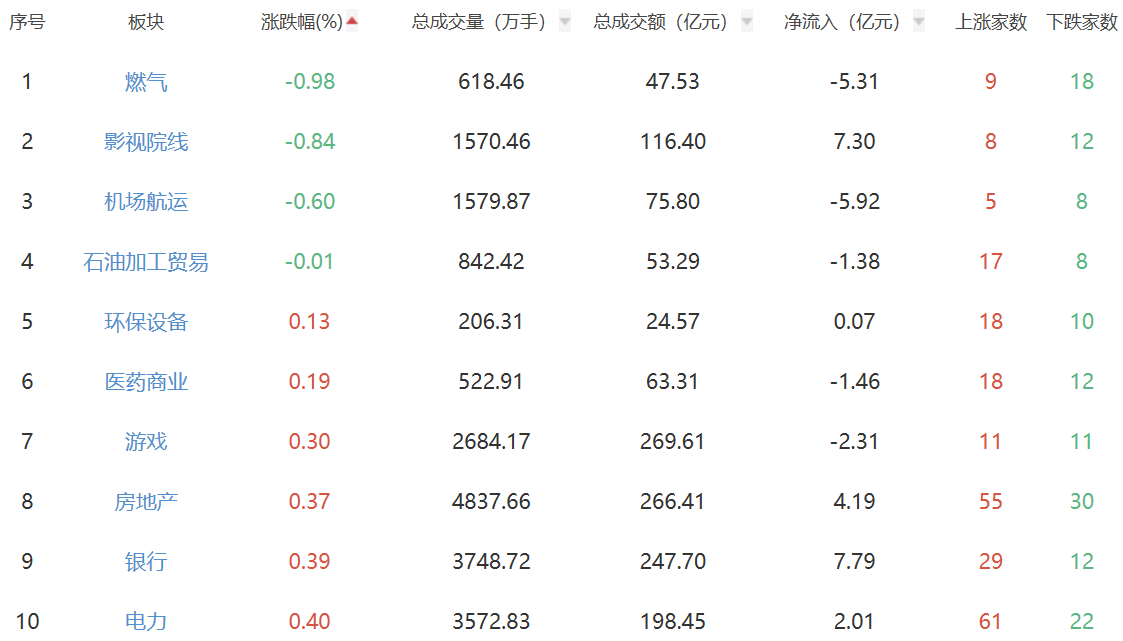
Task: Click the sort arrow next to 总成交额（亿元）
Action: [747, 22]
